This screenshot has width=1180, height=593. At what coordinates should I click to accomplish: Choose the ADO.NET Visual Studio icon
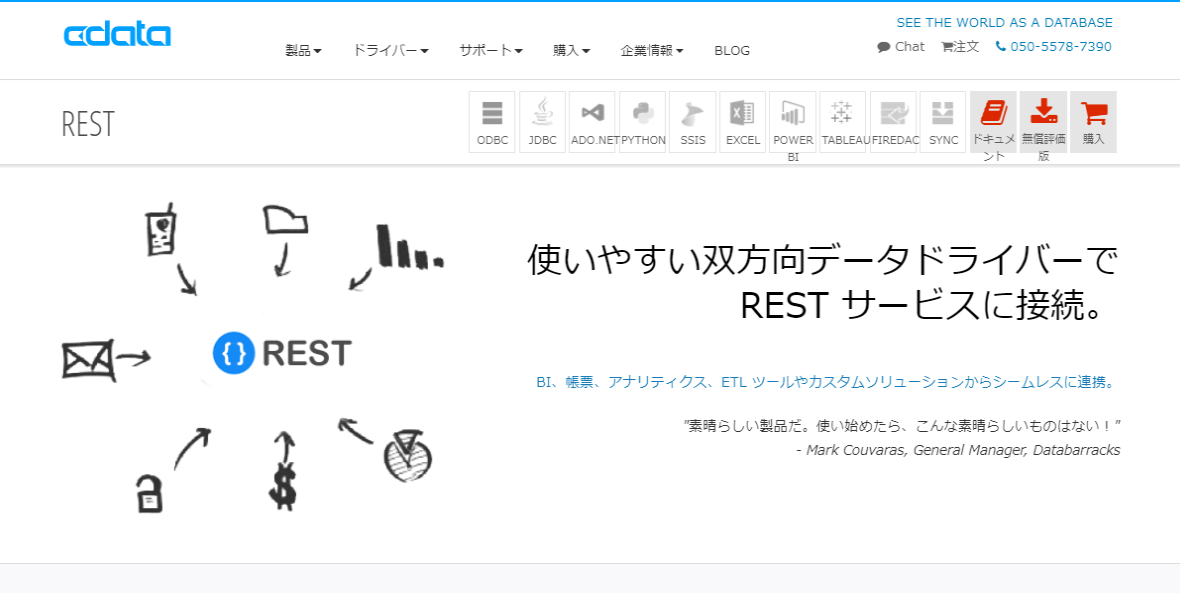pyautogui.click(x=592, y=122)
